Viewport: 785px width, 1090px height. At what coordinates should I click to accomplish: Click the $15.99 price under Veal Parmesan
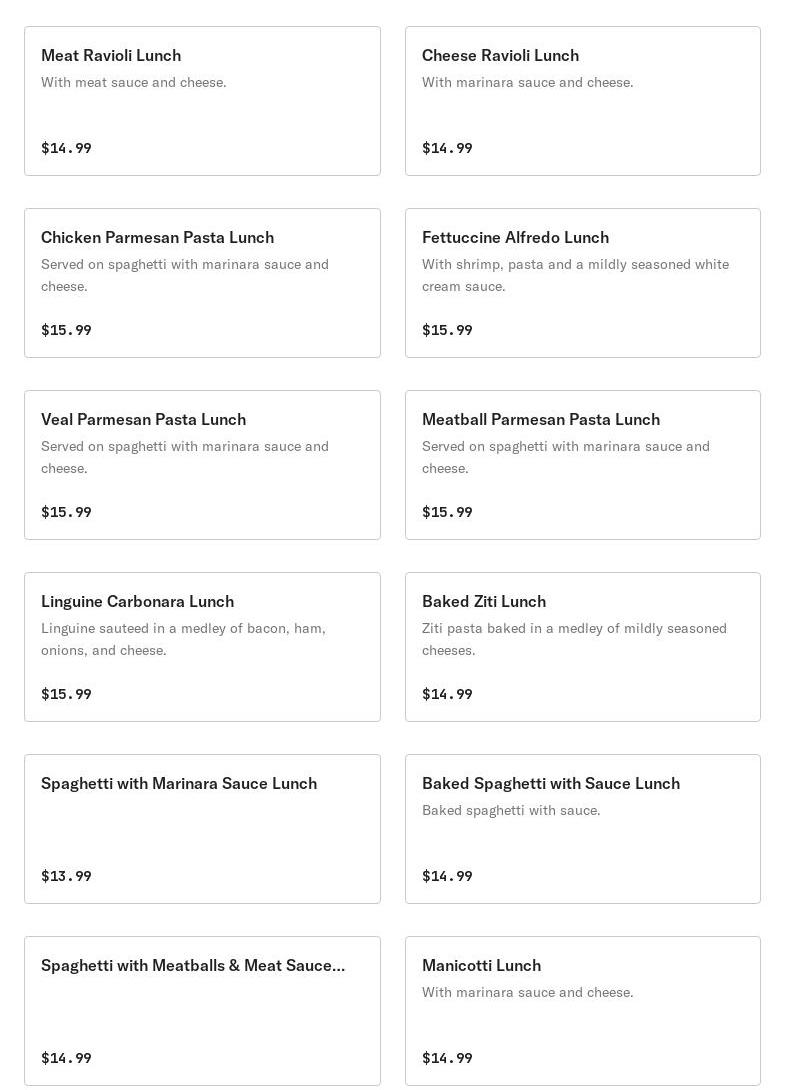[66, 512]
